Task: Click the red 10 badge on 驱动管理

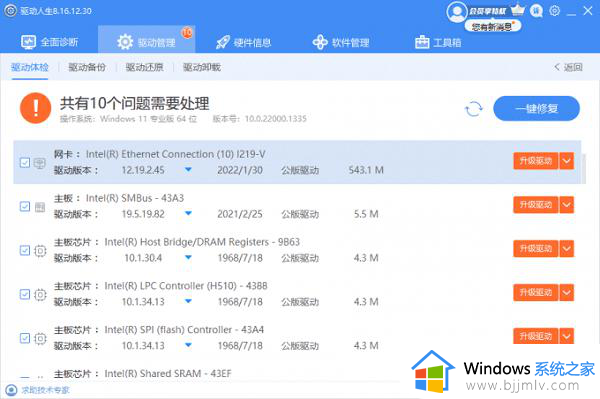Action: pyautogui.click(x=187, y=33)
